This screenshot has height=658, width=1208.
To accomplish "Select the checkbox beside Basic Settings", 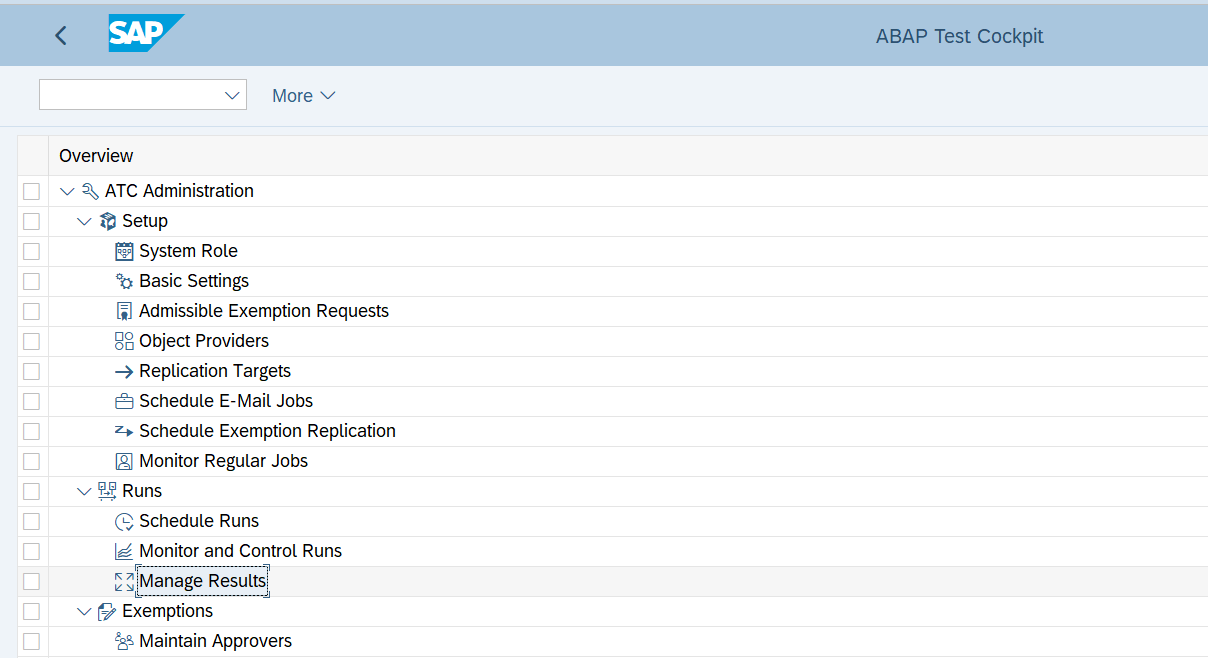I will (31, 281).
